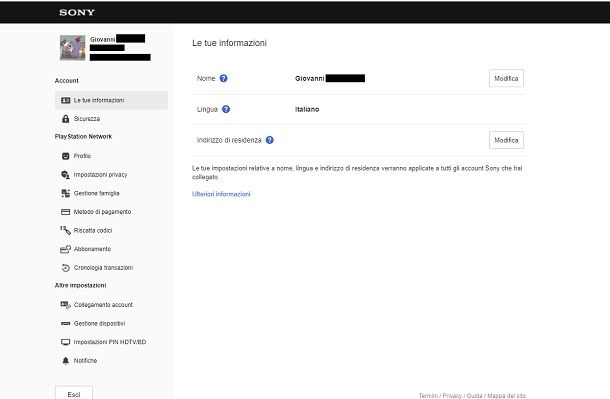Click the Riscatta codici key icon
The width and height of the screenshot is (610, 399).
[65, 230]
